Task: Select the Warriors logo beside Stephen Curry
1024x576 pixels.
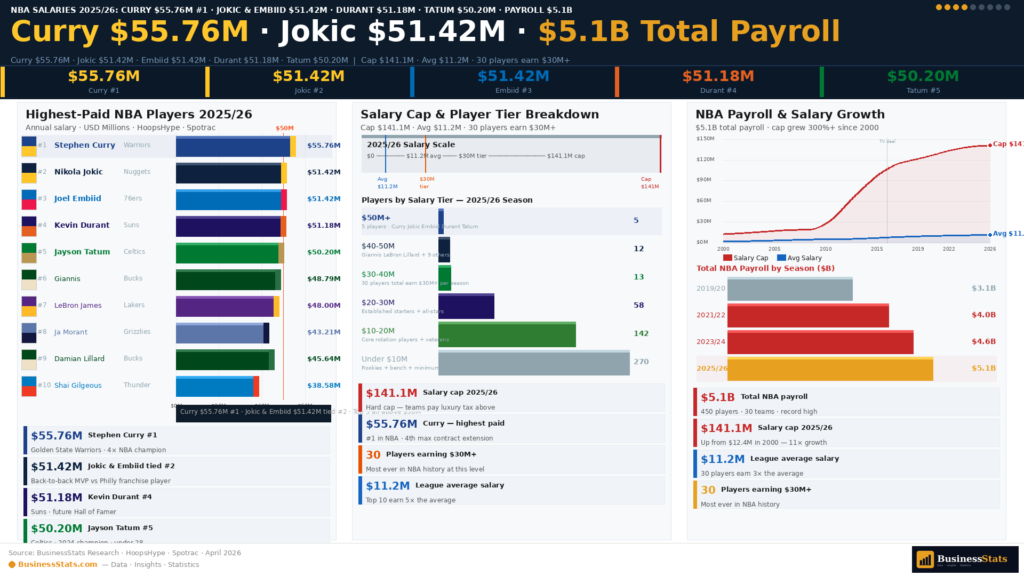Action: 29,145
